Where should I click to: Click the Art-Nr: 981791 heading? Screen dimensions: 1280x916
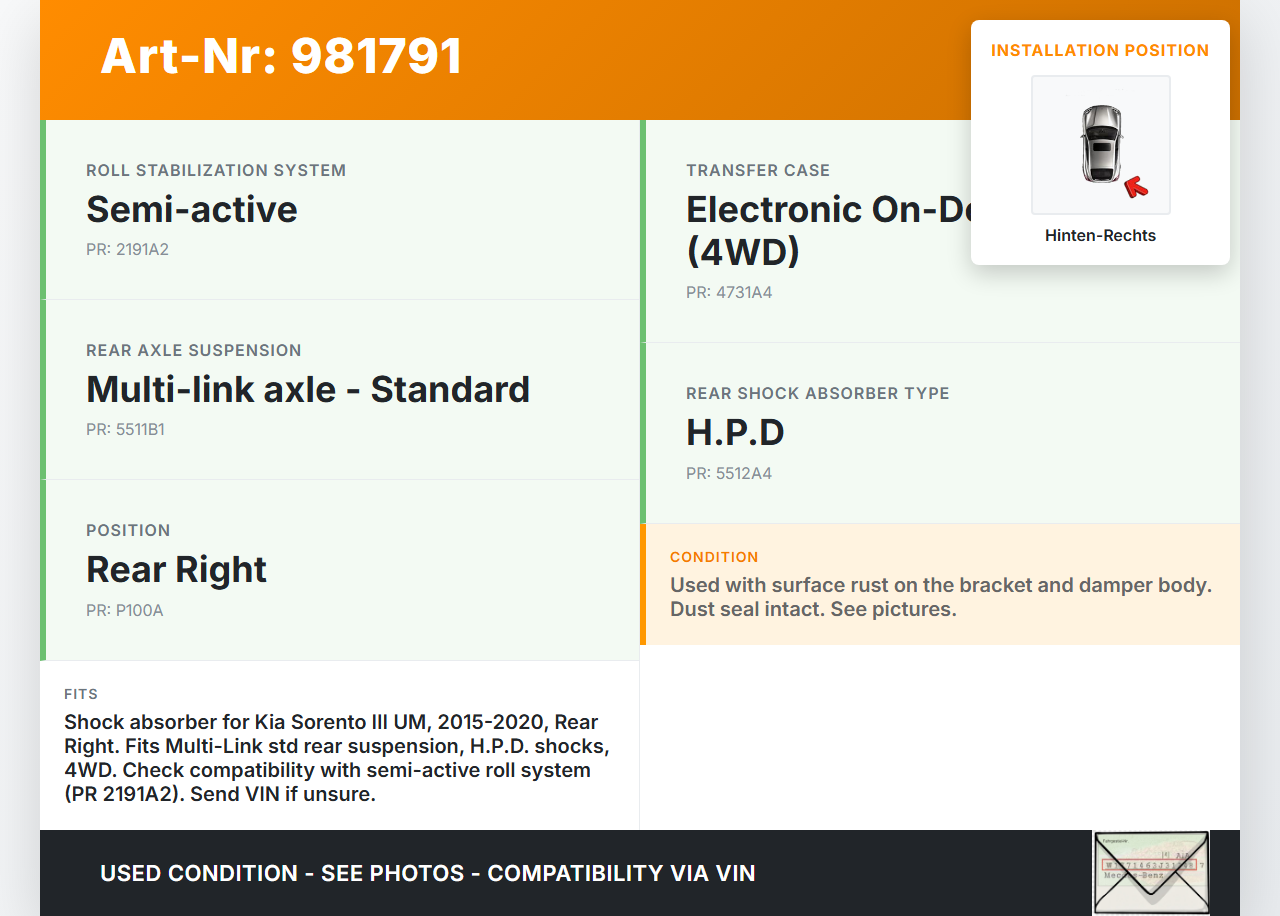[281, 57]
